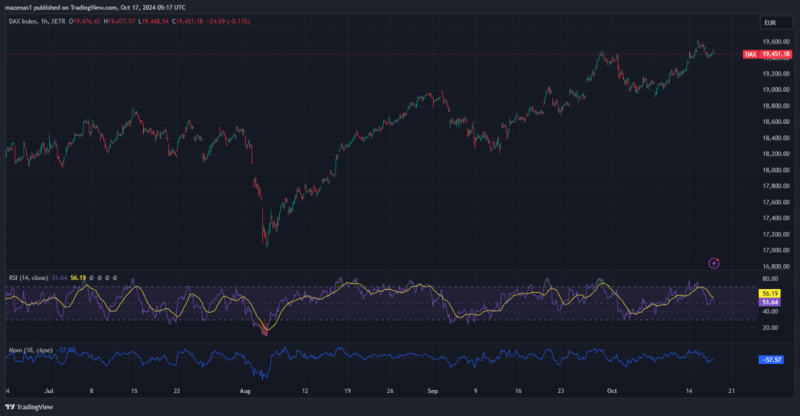This screenshot has height=416, width=800.
Task: Click the open value O19,476.43
Action: coord(84,21)
